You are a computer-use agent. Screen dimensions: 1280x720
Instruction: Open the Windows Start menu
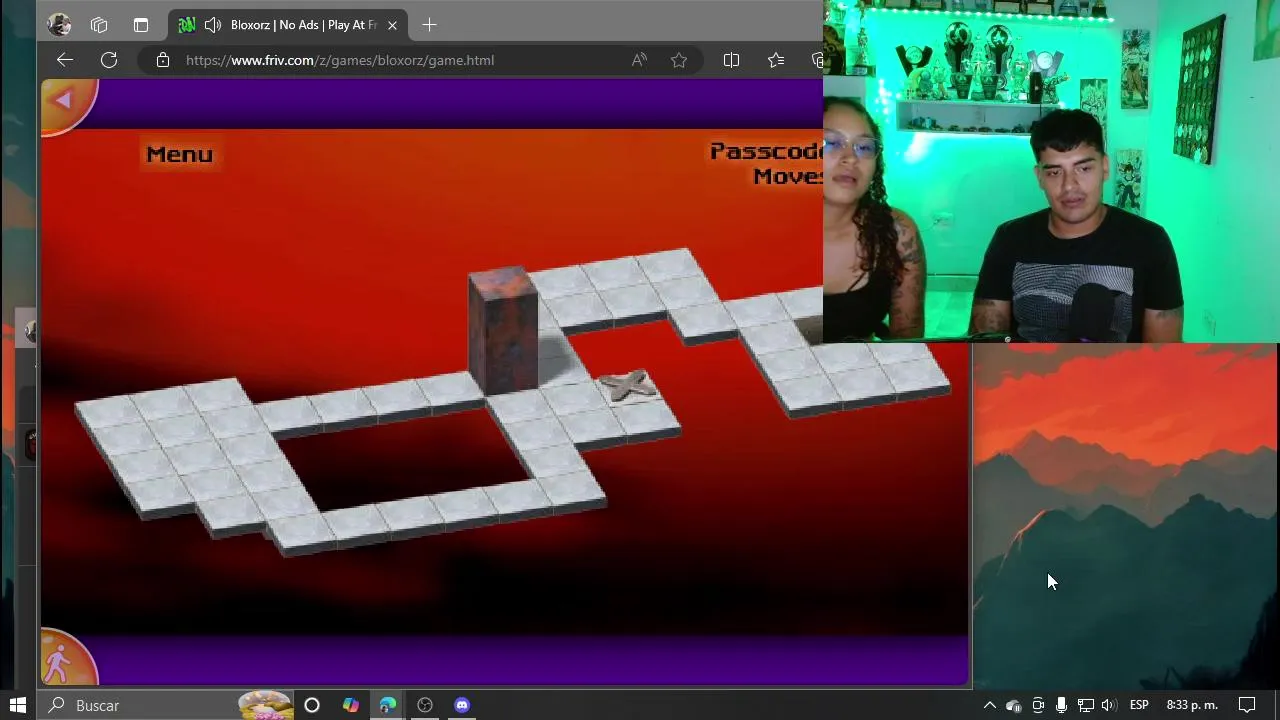(17, 705)
